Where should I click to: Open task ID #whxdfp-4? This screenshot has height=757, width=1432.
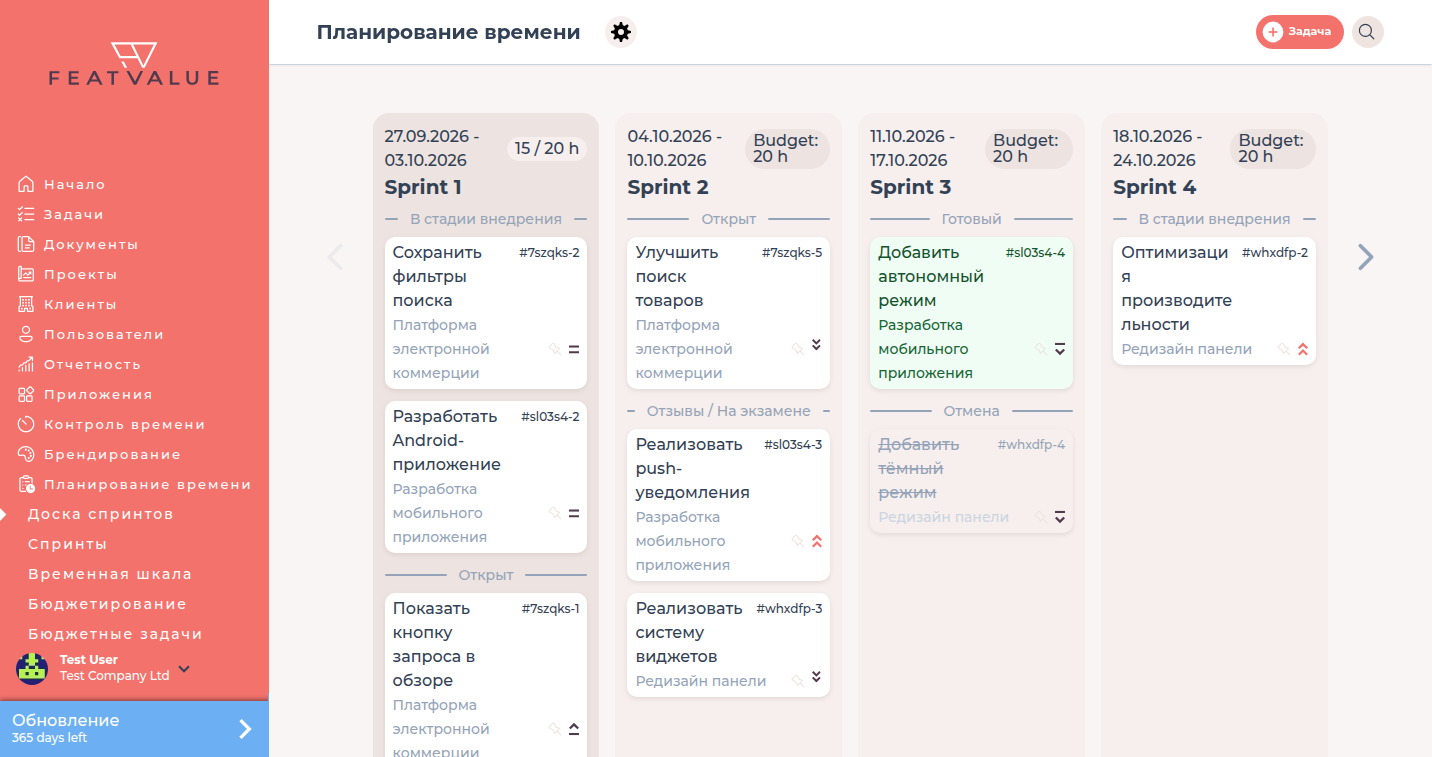click(1031, 445)
